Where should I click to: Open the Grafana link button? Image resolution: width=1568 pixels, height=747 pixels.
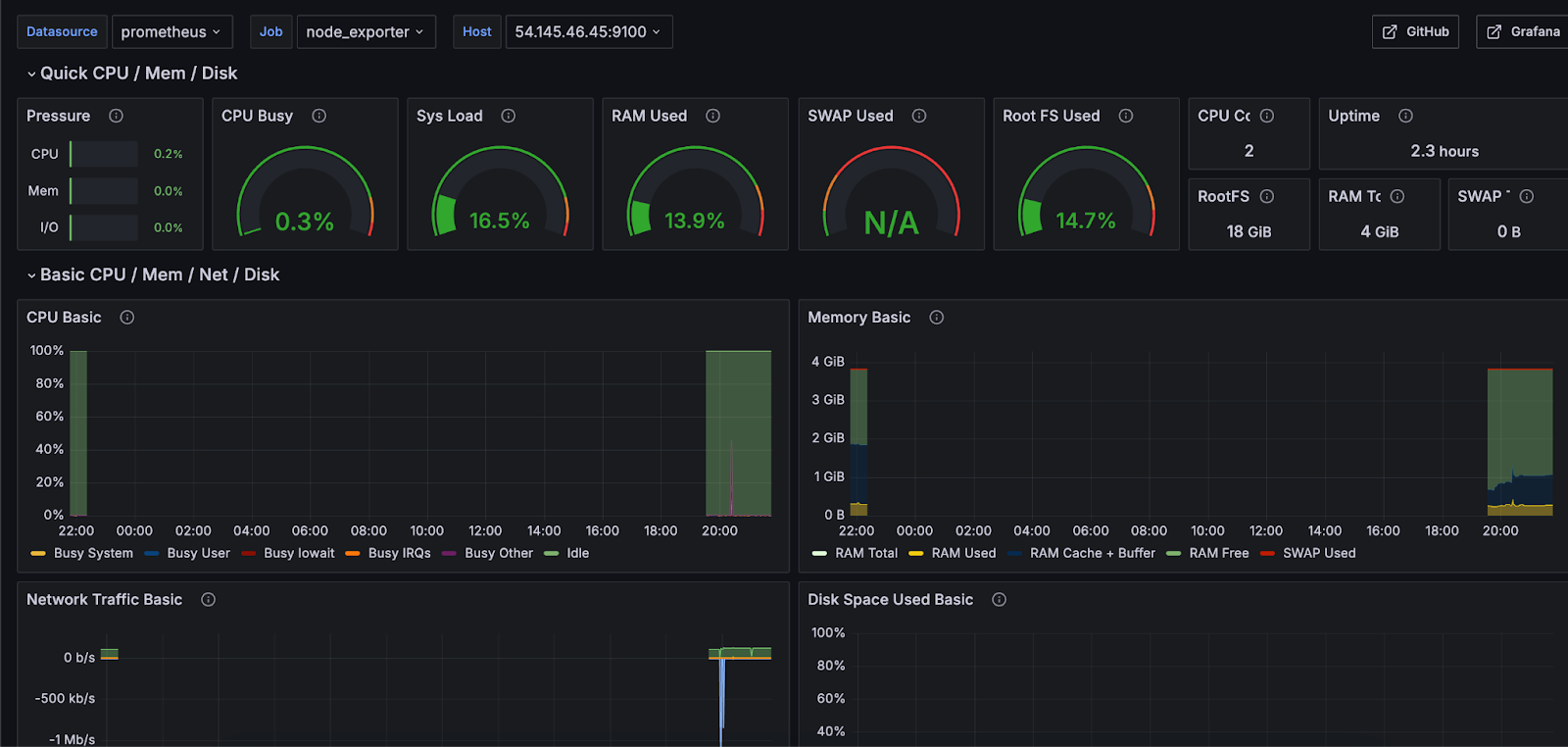[x=1523, y=32]
